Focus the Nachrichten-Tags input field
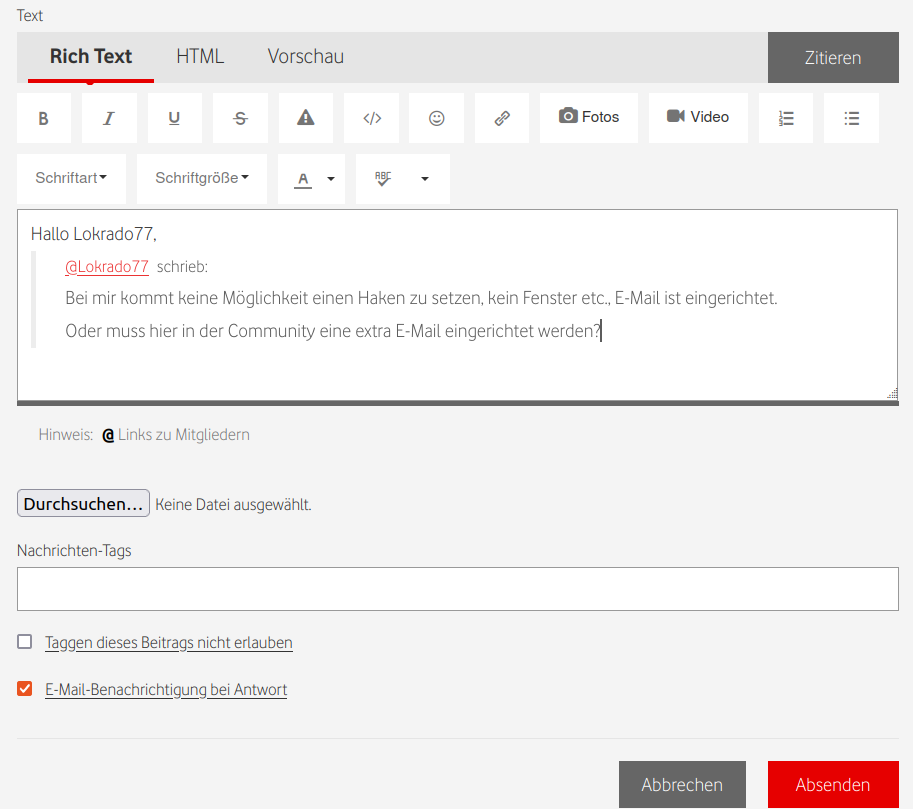The height and width of the screenshot is (809, 913). tap(458, 589)
